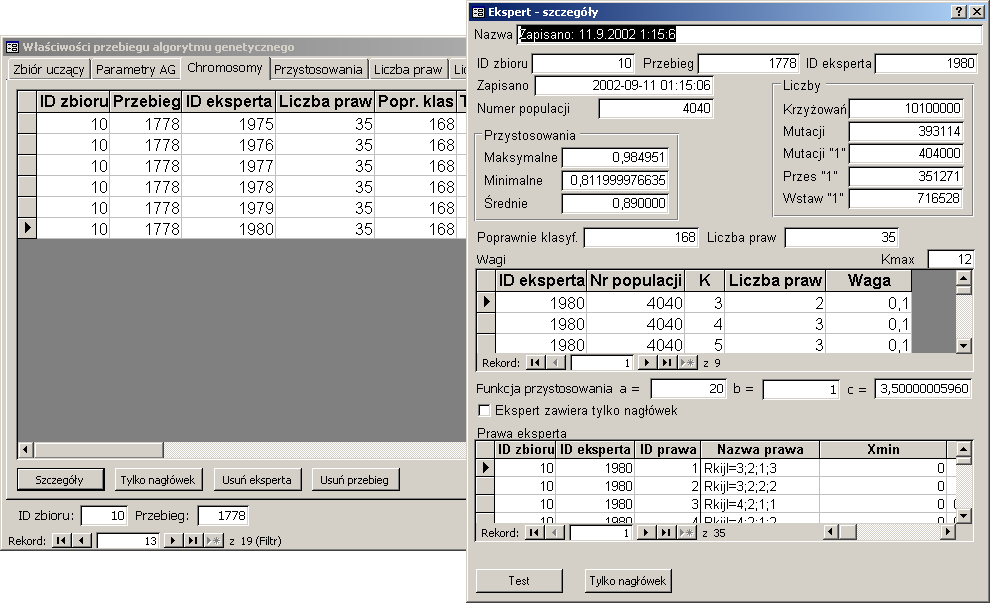Screen dimensions: 991x604
Task: Click the Usuń przebieg button
Action: (x=355, y=480)
